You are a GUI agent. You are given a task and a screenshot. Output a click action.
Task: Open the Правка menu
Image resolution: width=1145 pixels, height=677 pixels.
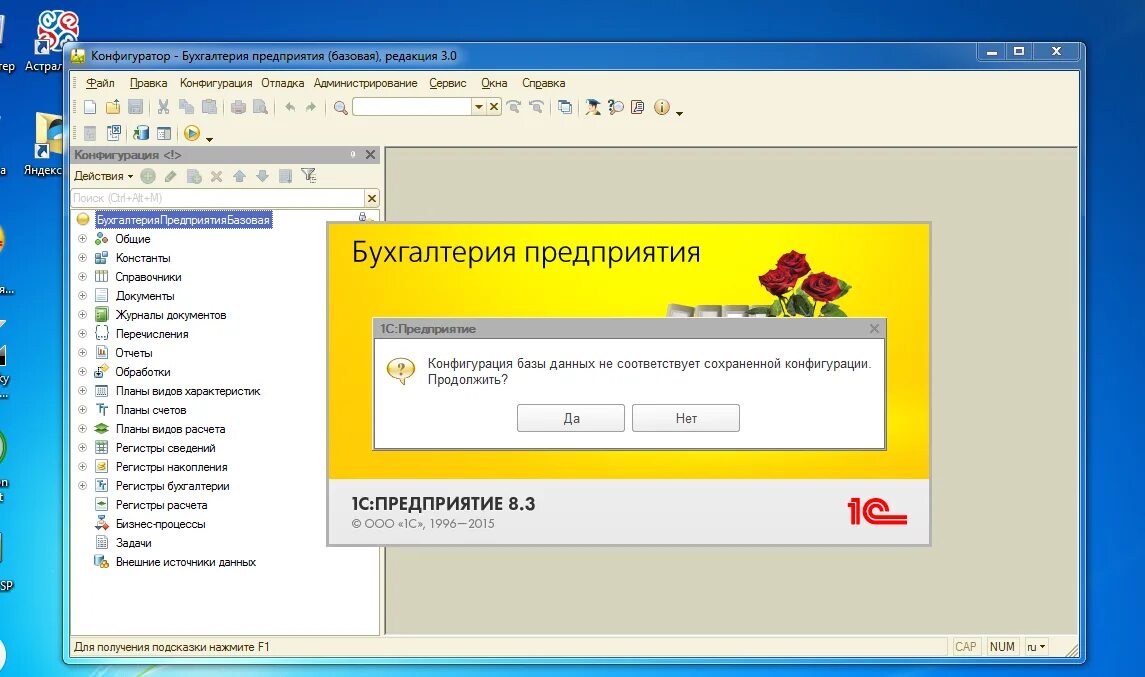tap(148, 83)
